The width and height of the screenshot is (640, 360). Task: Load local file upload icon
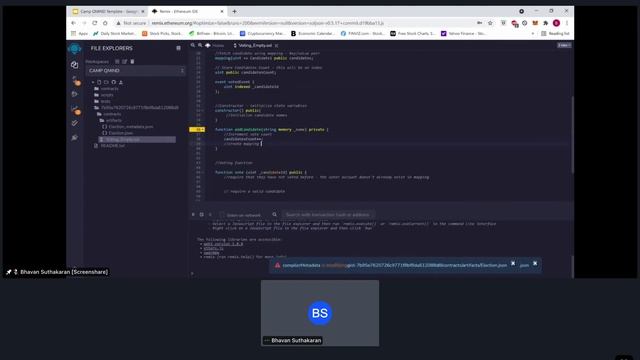click(121, 82)
